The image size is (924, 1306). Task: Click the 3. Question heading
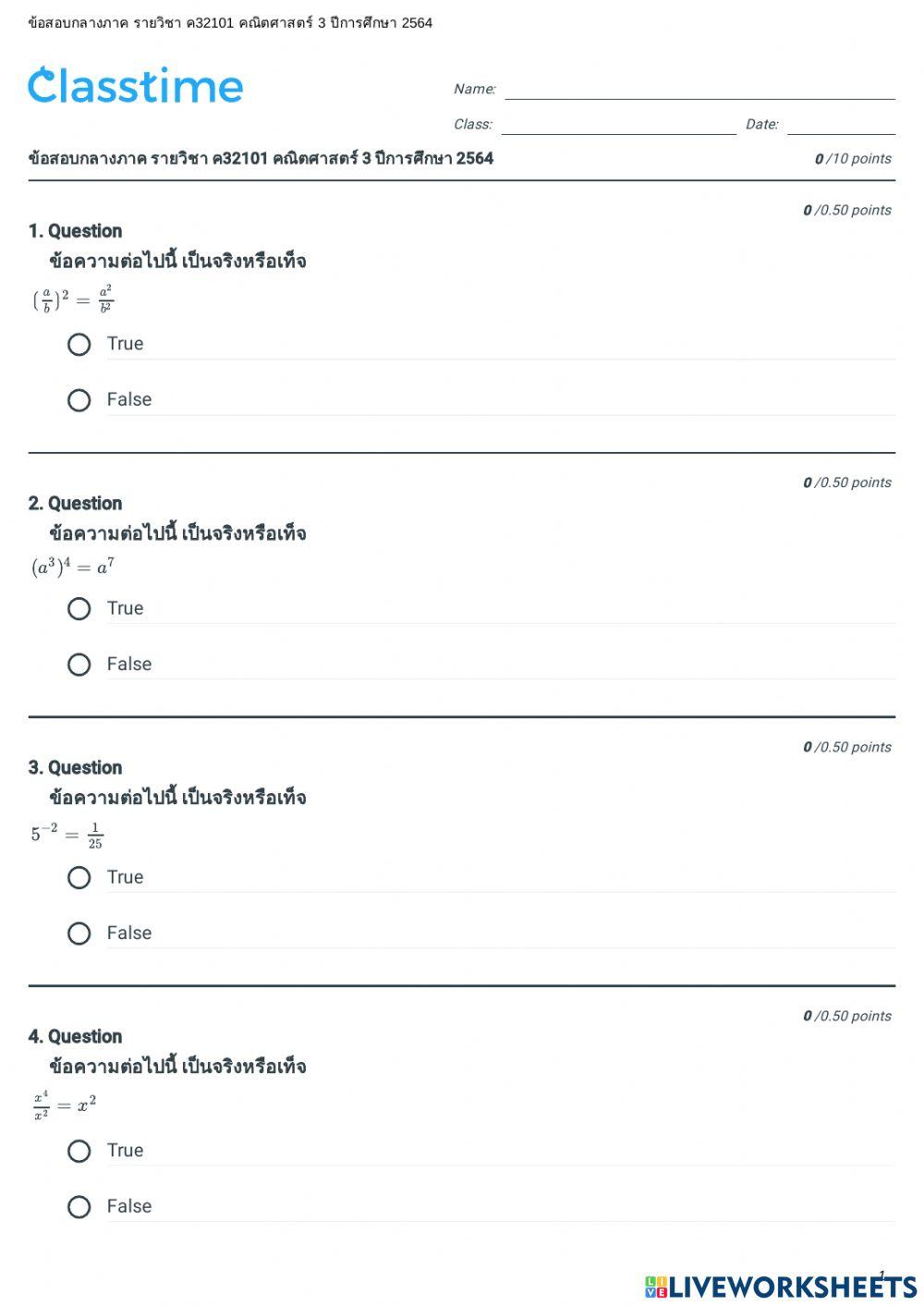[x=75, y=768]
